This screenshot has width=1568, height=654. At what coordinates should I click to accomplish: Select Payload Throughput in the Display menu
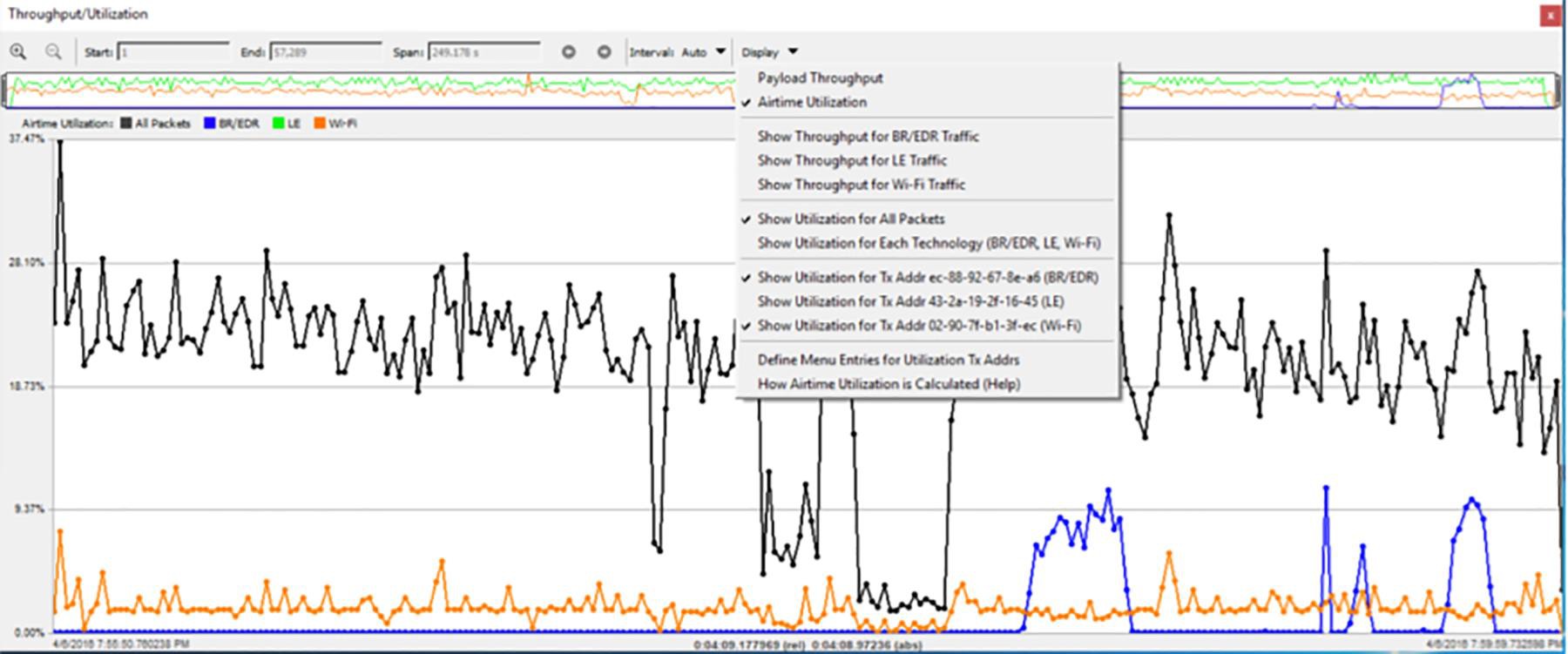927,78
